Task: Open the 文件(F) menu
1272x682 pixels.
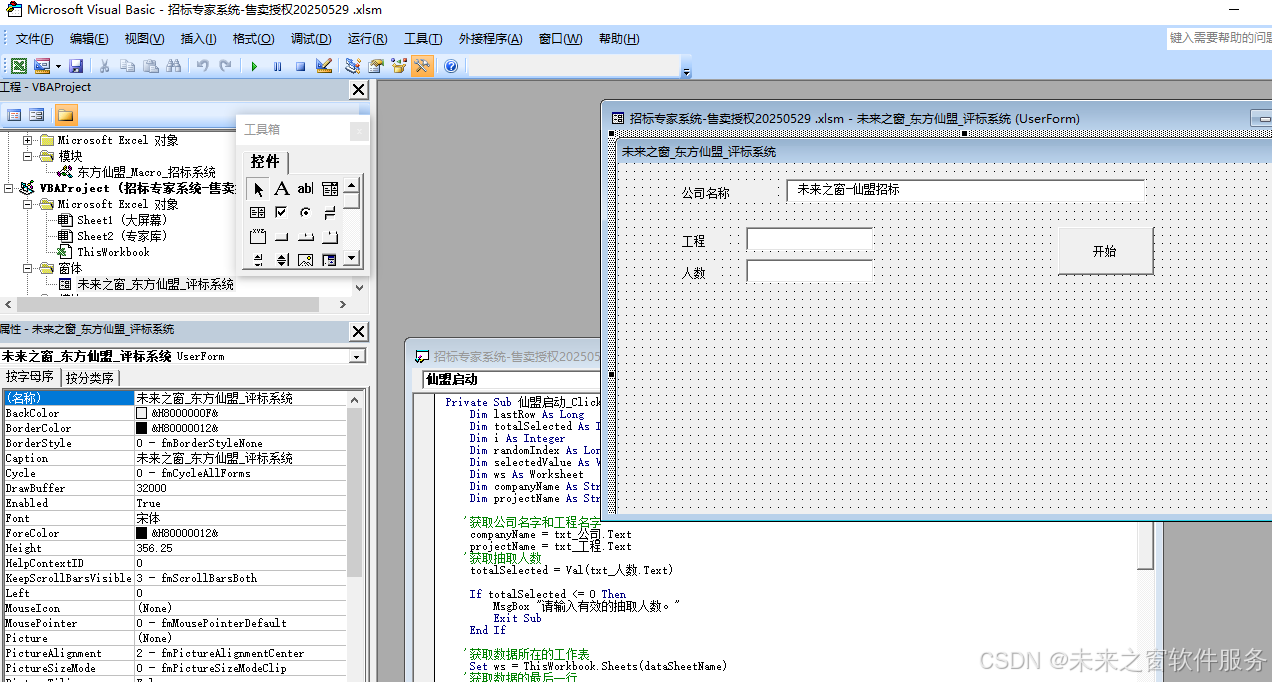Action: [x=34, y=38]
